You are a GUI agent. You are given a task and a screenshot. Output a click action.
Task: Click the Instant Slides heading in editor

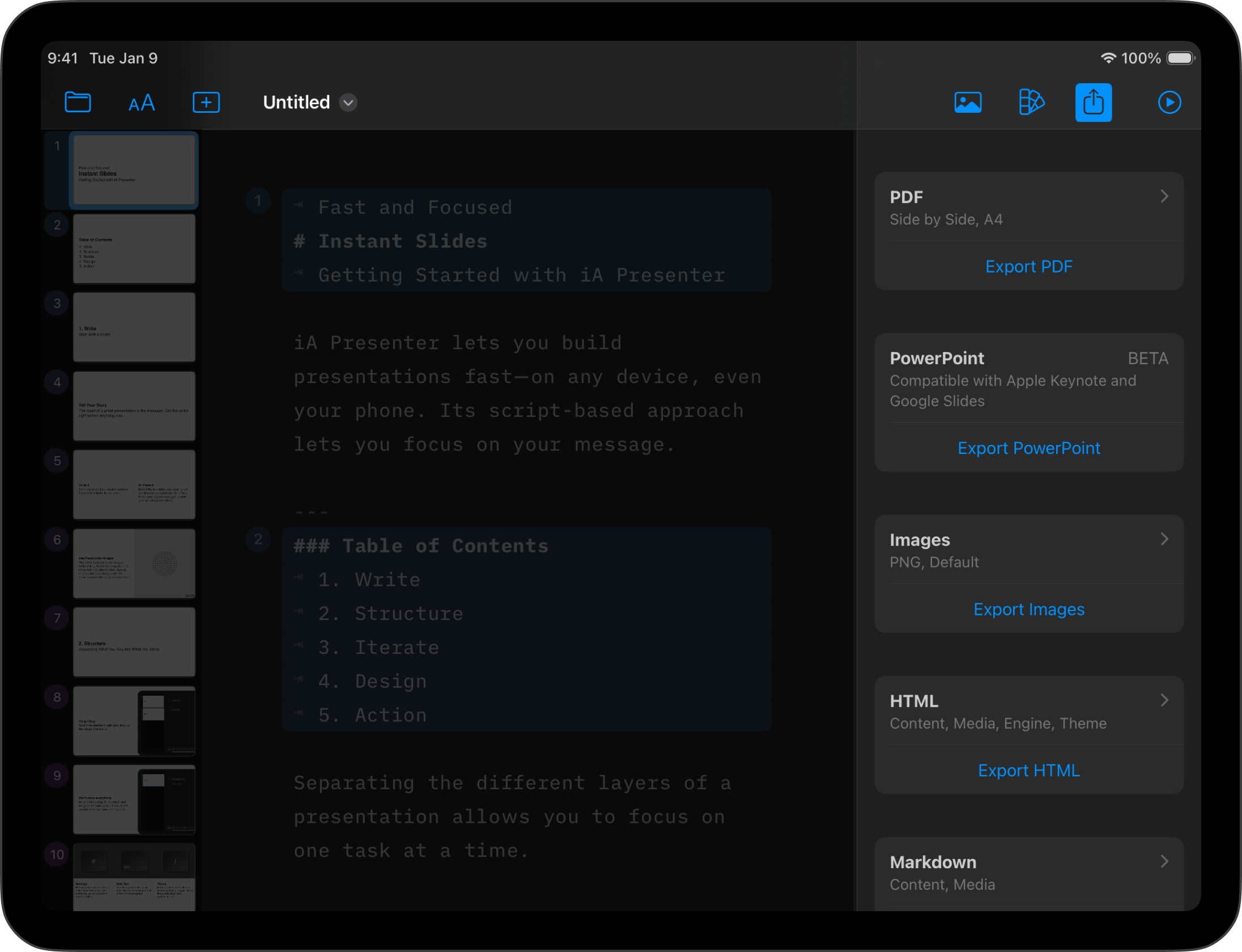point(402,241)
